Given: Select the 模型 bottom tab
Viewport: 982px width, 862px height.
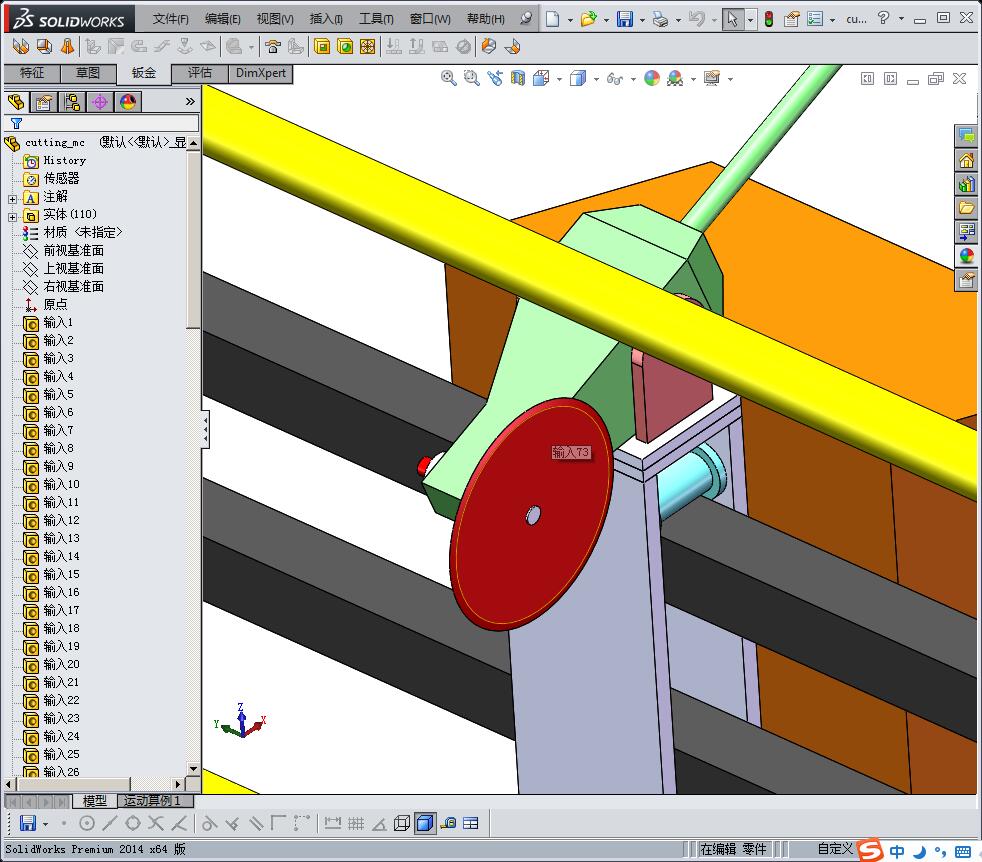Looking at the screenshot, I should pos(95,801).
